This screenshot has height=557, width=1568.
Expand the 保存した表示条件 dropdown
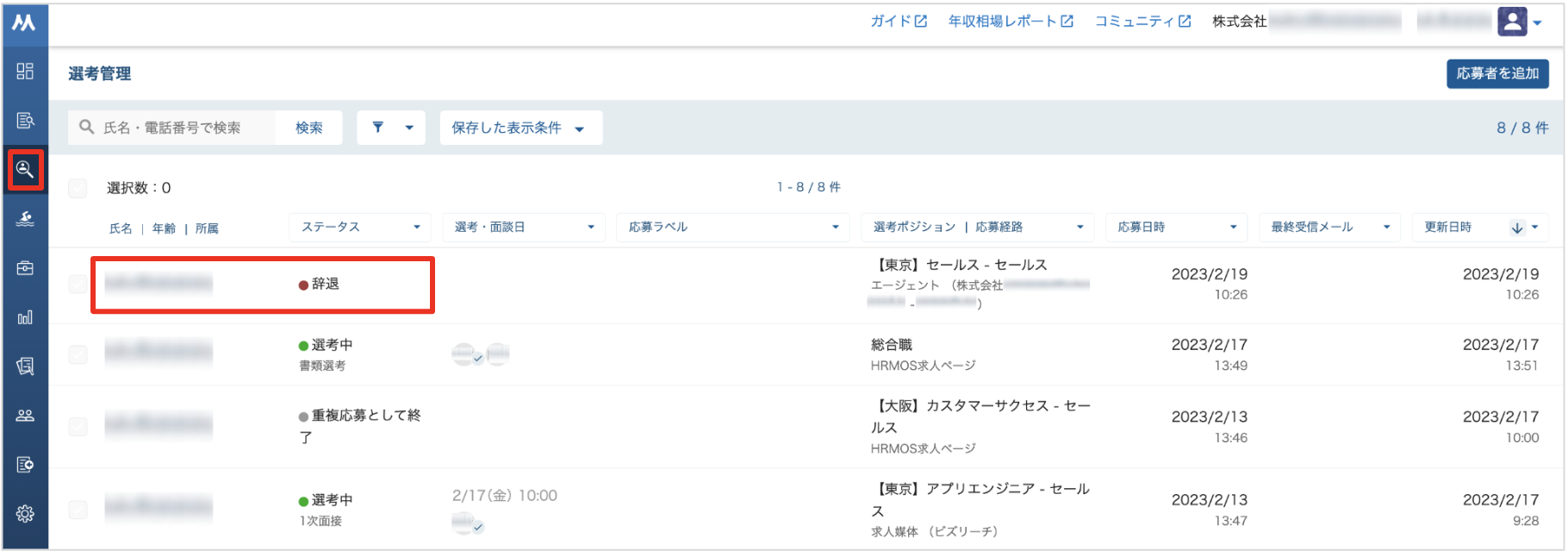pos(520,128)
